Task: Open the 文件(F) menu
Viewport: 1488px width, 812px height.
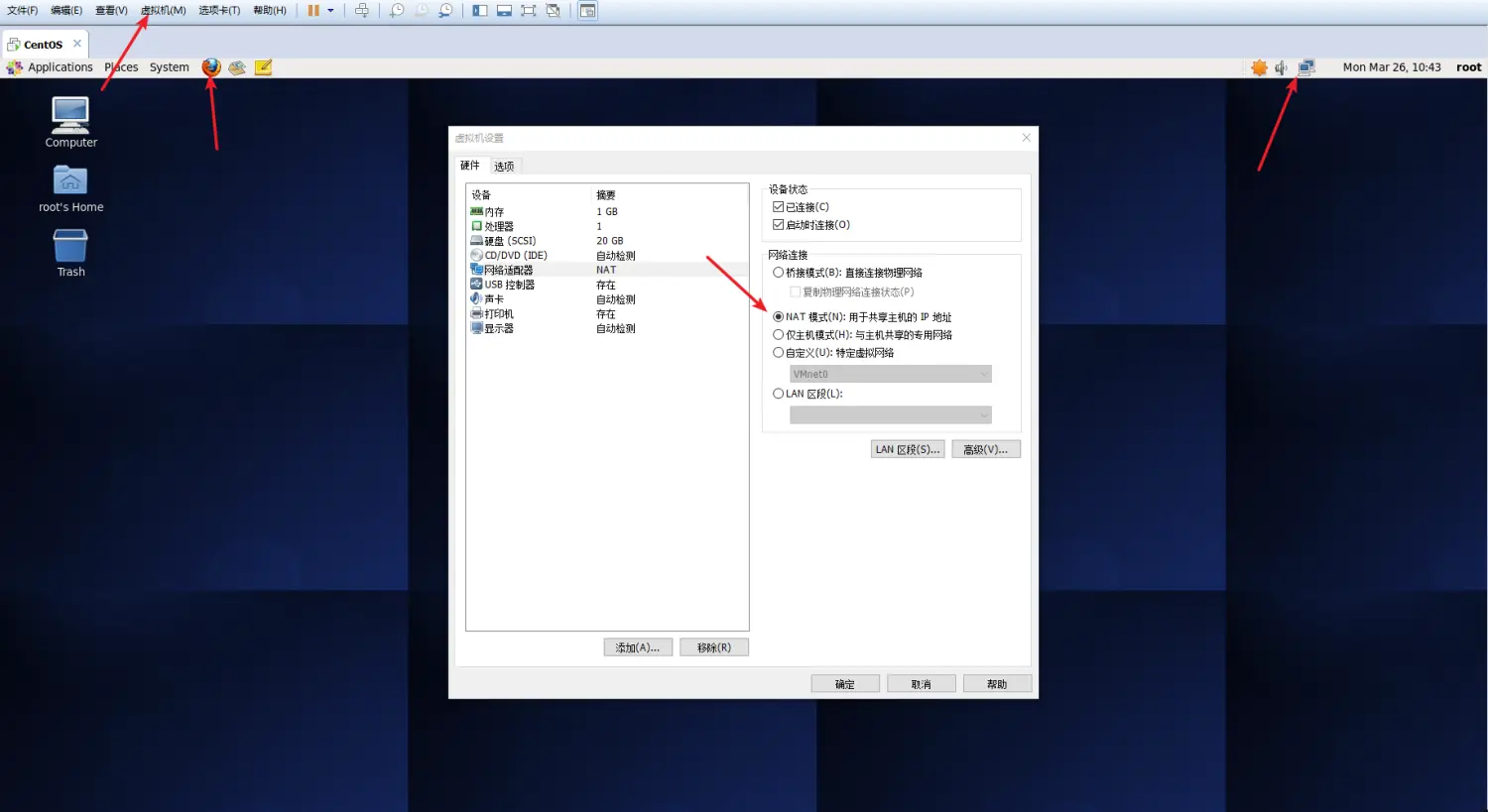Action: 23,11
